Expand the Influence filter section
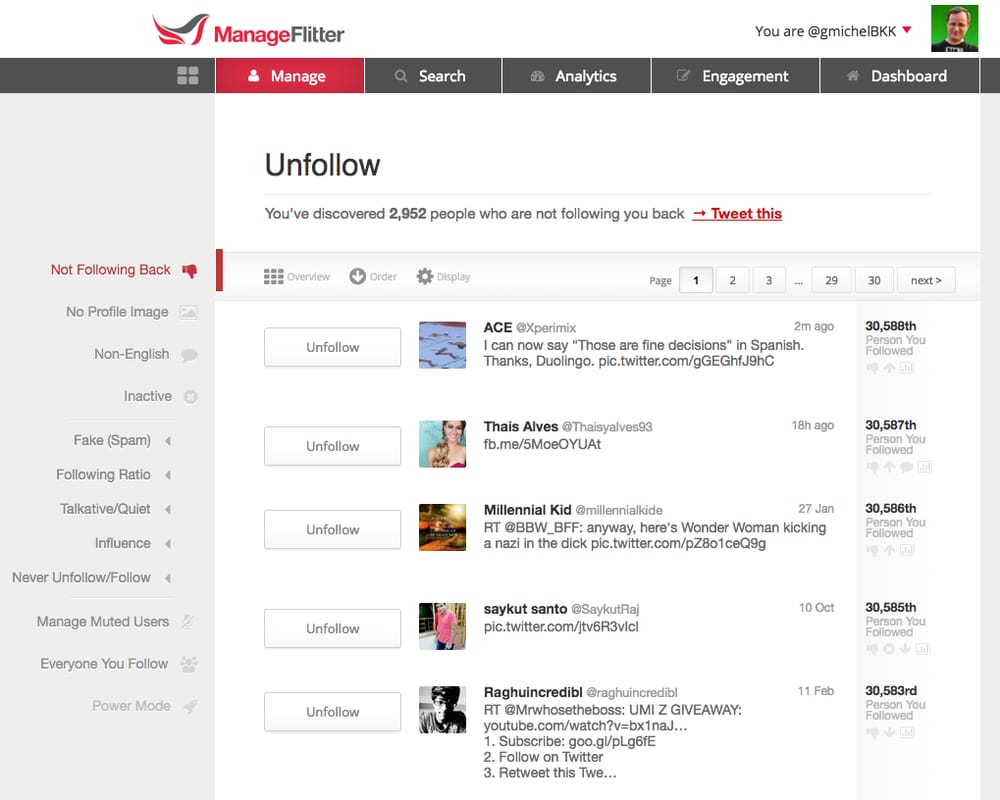1000x800 pixels. [168, 544]
